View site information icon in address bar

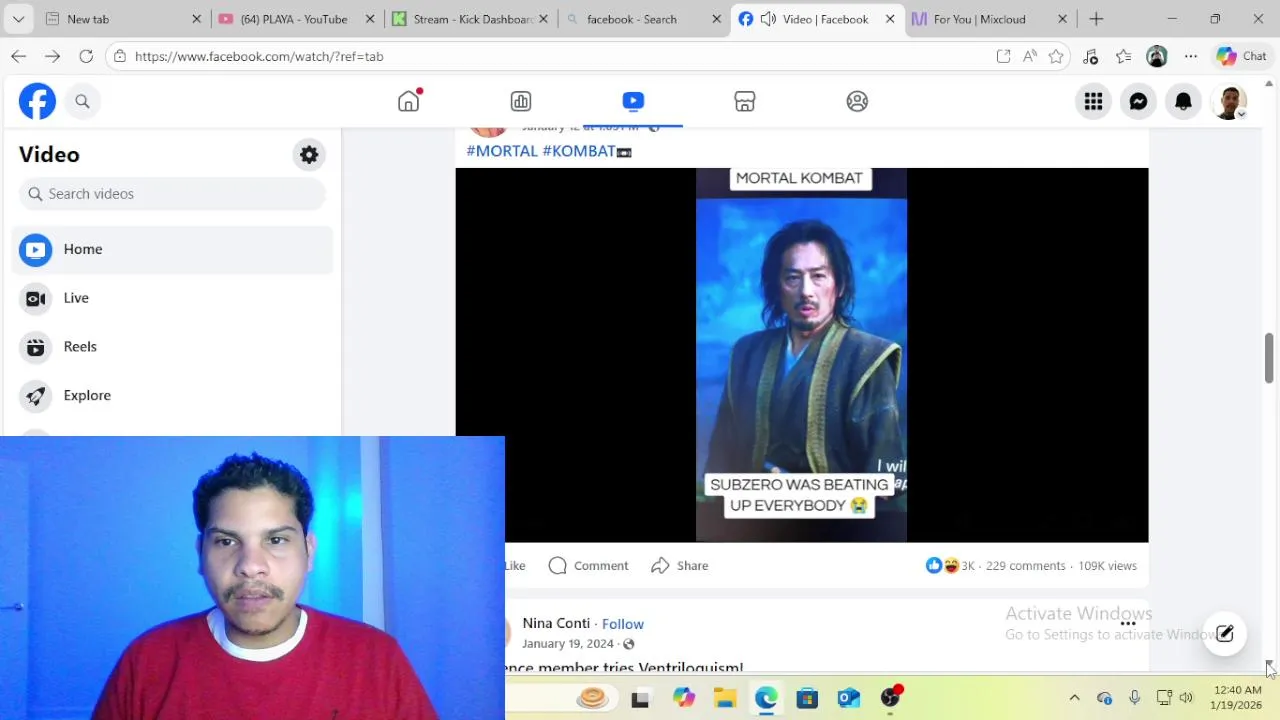point(120,57)
